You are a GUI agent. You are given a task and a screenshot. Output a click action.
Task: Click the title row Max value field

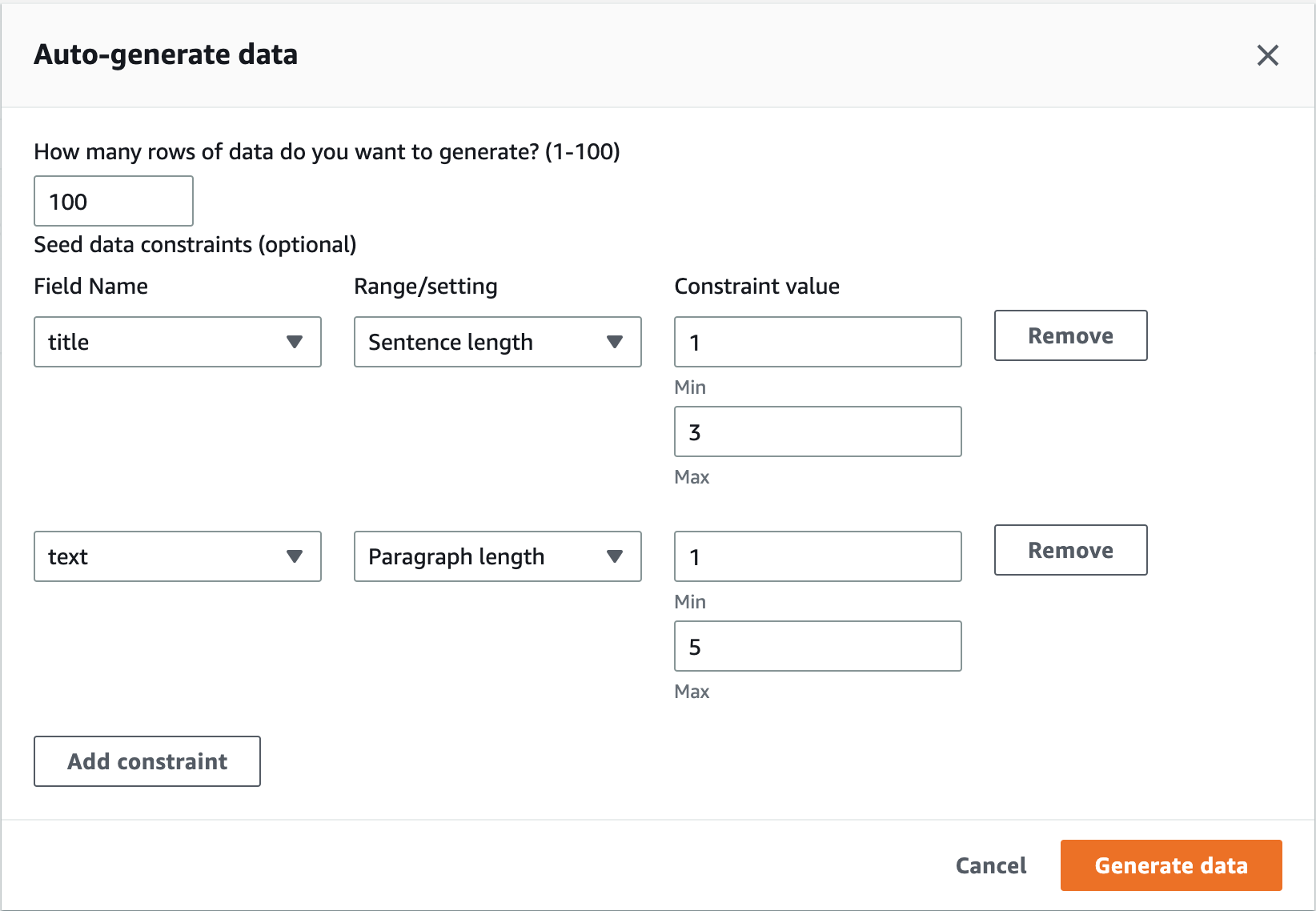(x=818, y=431)
